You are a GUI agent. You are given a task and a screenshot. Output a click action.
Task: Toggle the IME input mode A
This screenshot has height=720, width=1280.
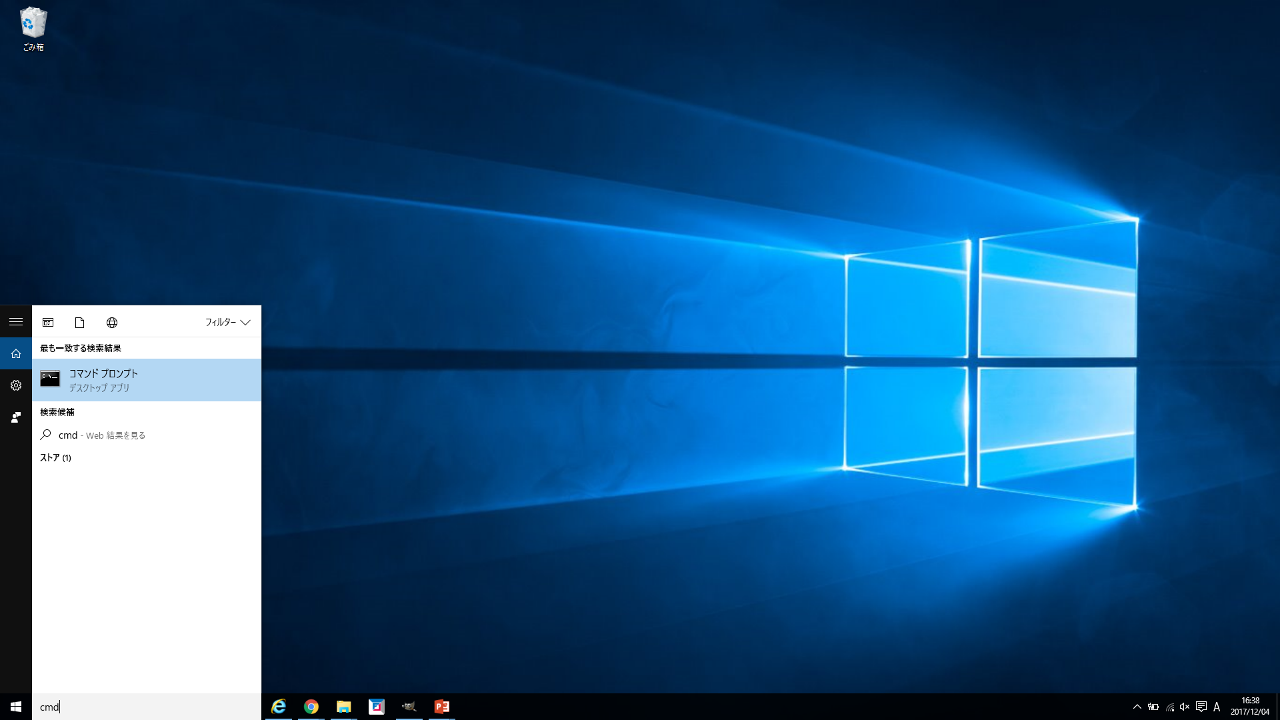(x=1217, y=707)
